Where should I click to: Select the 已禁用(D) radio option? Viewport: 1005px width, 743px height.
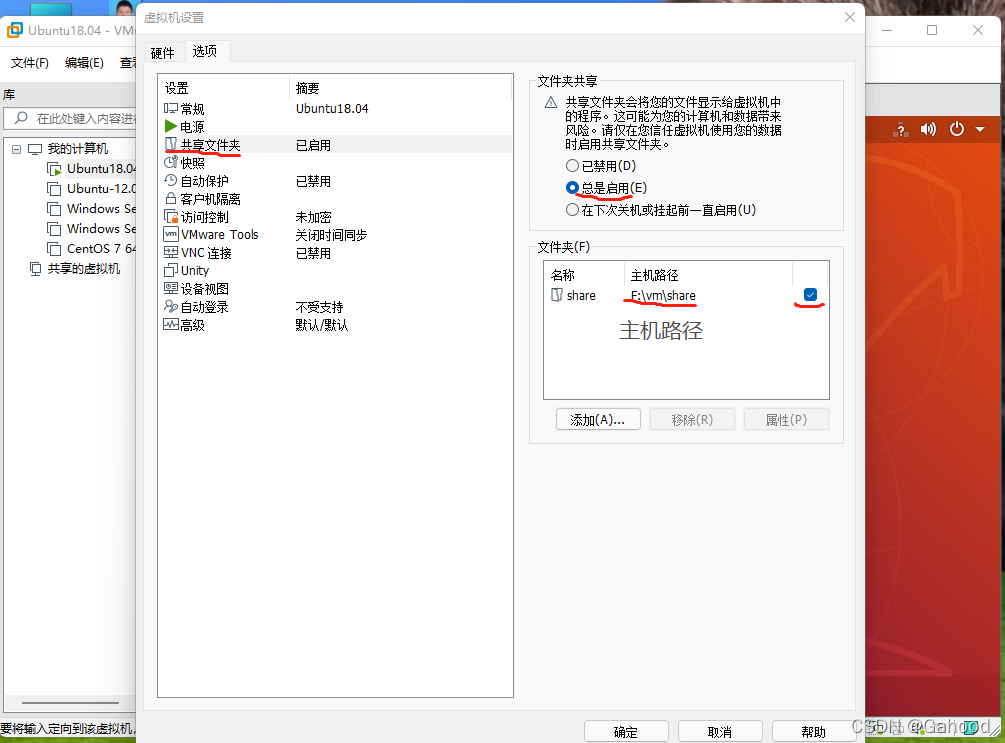[x=572, y=165]
